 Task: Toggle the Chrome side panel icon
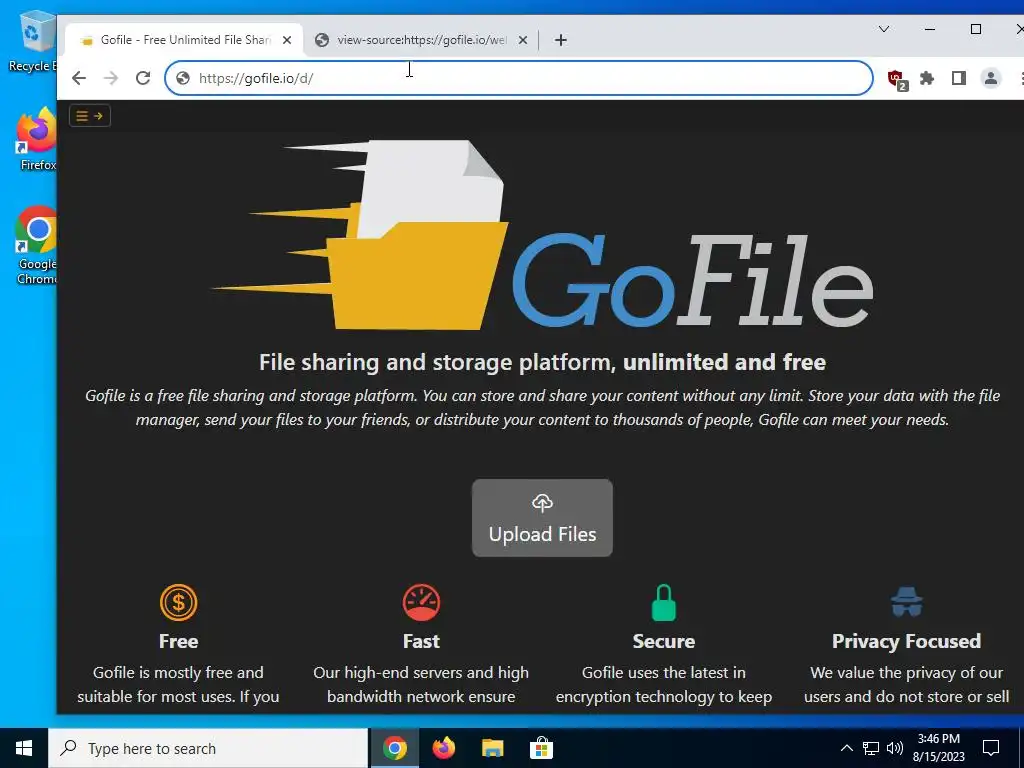click(x=959, y=78)
